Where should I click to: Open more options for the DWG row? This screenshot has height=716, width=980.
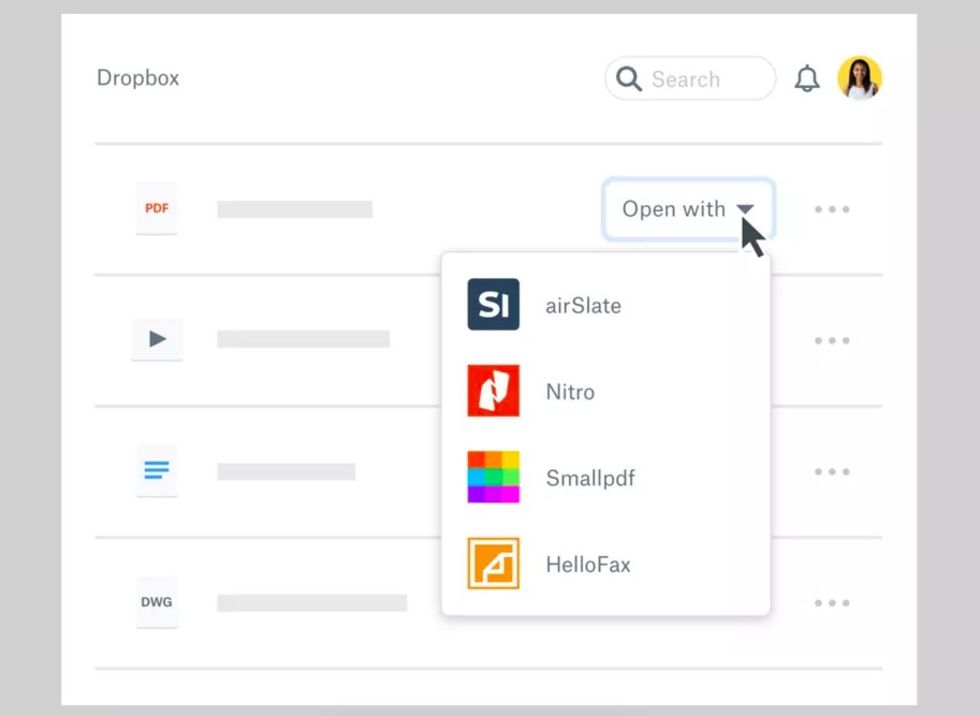pos(832,603)
